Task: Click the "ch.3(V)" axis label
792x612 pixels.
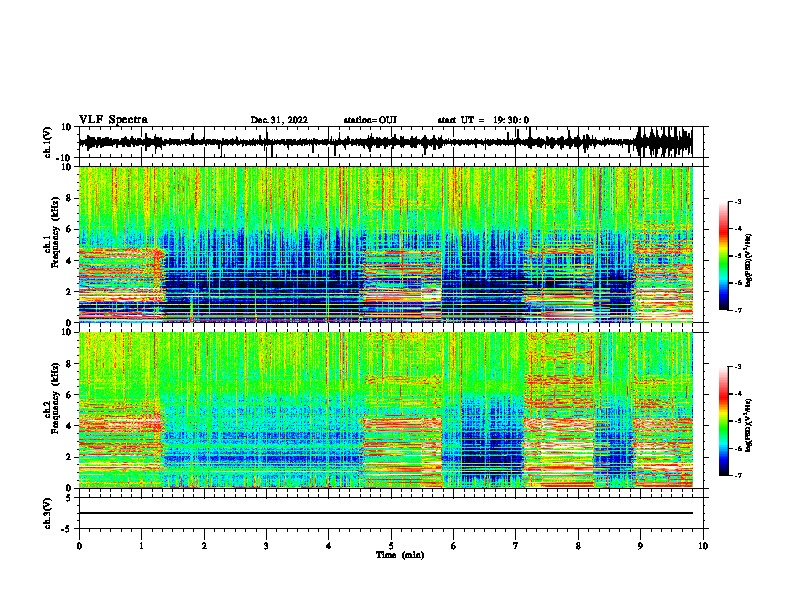Action: point(48,513)
